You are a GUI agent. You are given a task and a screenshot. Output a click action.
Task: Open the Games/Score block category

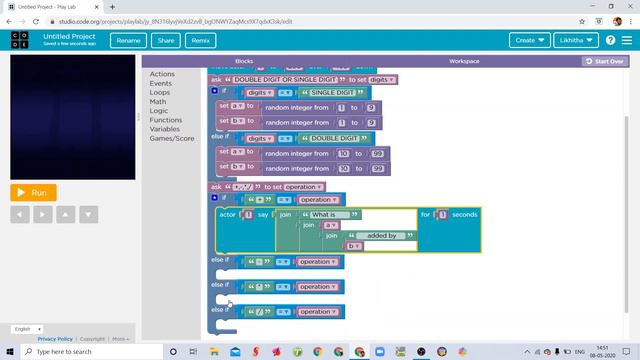tap(172, 138)
